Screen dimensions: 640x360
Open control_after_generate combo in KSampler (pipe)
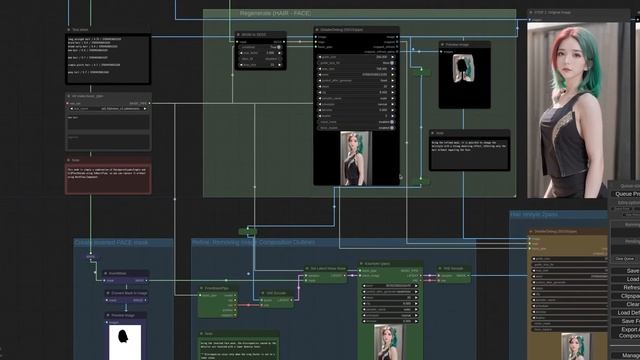tap(390, 292)
